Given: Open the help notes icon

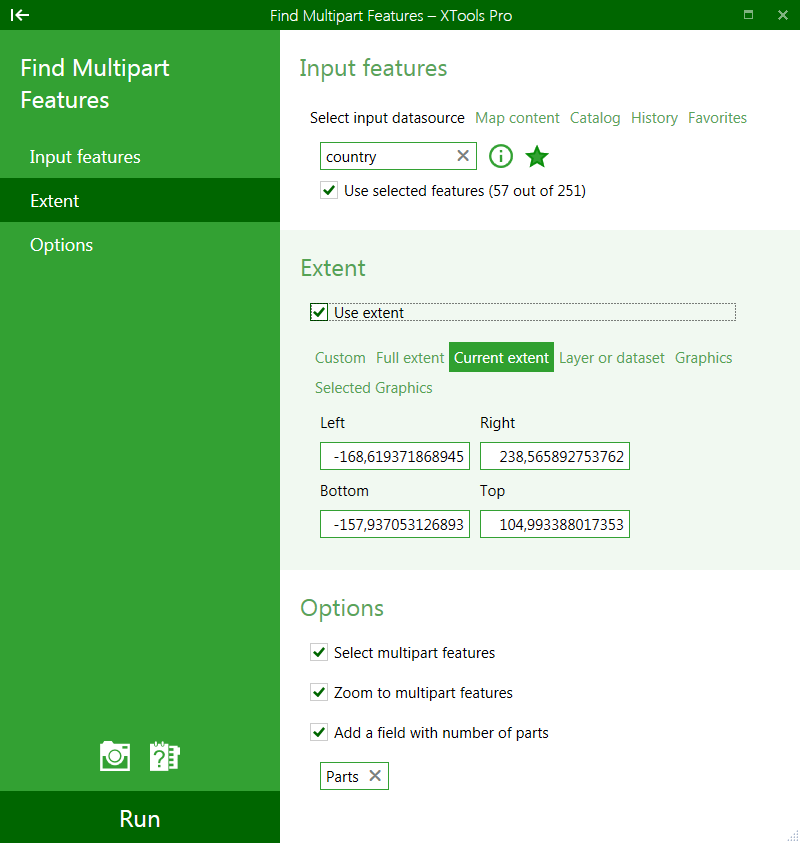Looking at the screenshot, I should point(164,756).
